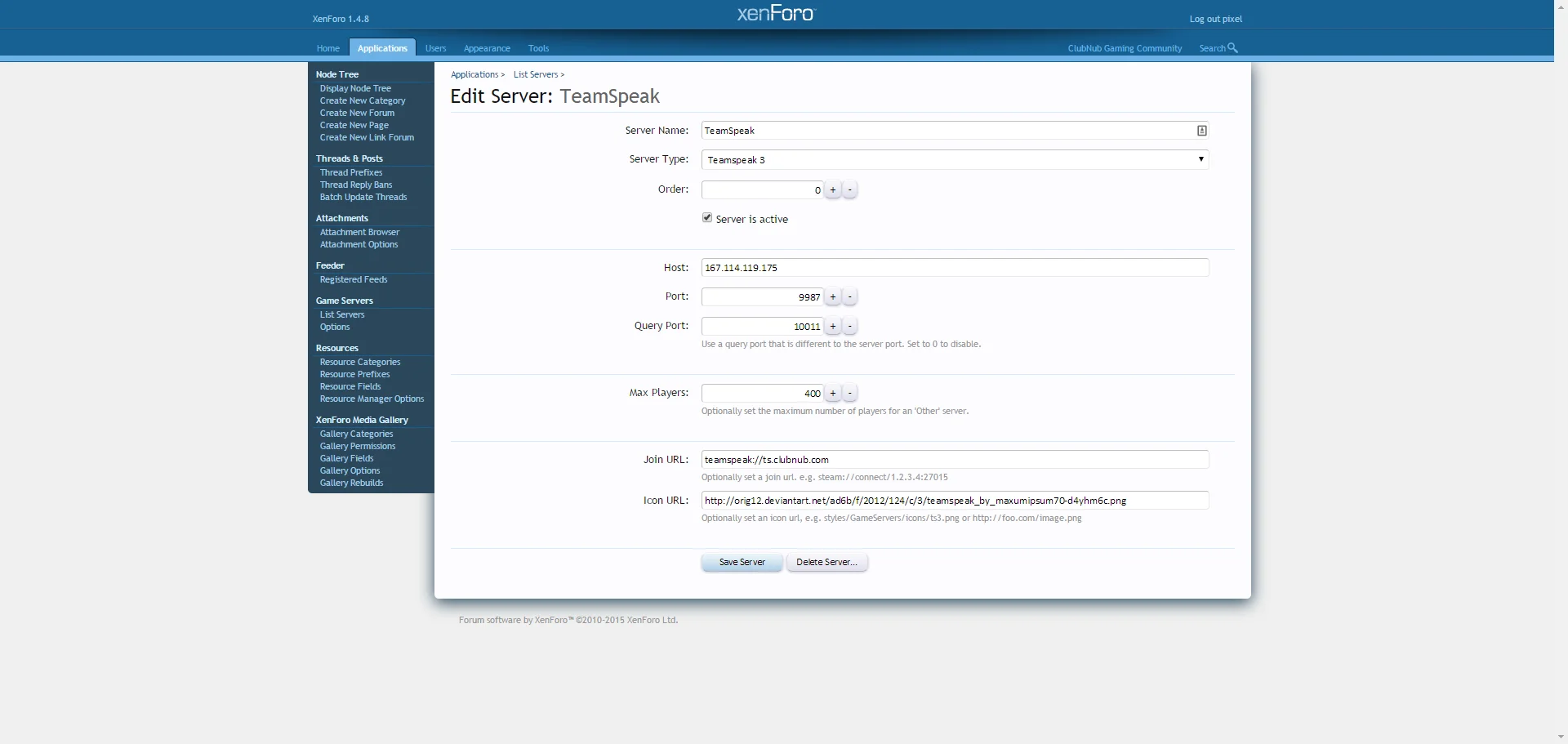Screen dimensions: 1568x744
Task: Click the XenForo Media Gallery heading
Action: click(362, 420)
